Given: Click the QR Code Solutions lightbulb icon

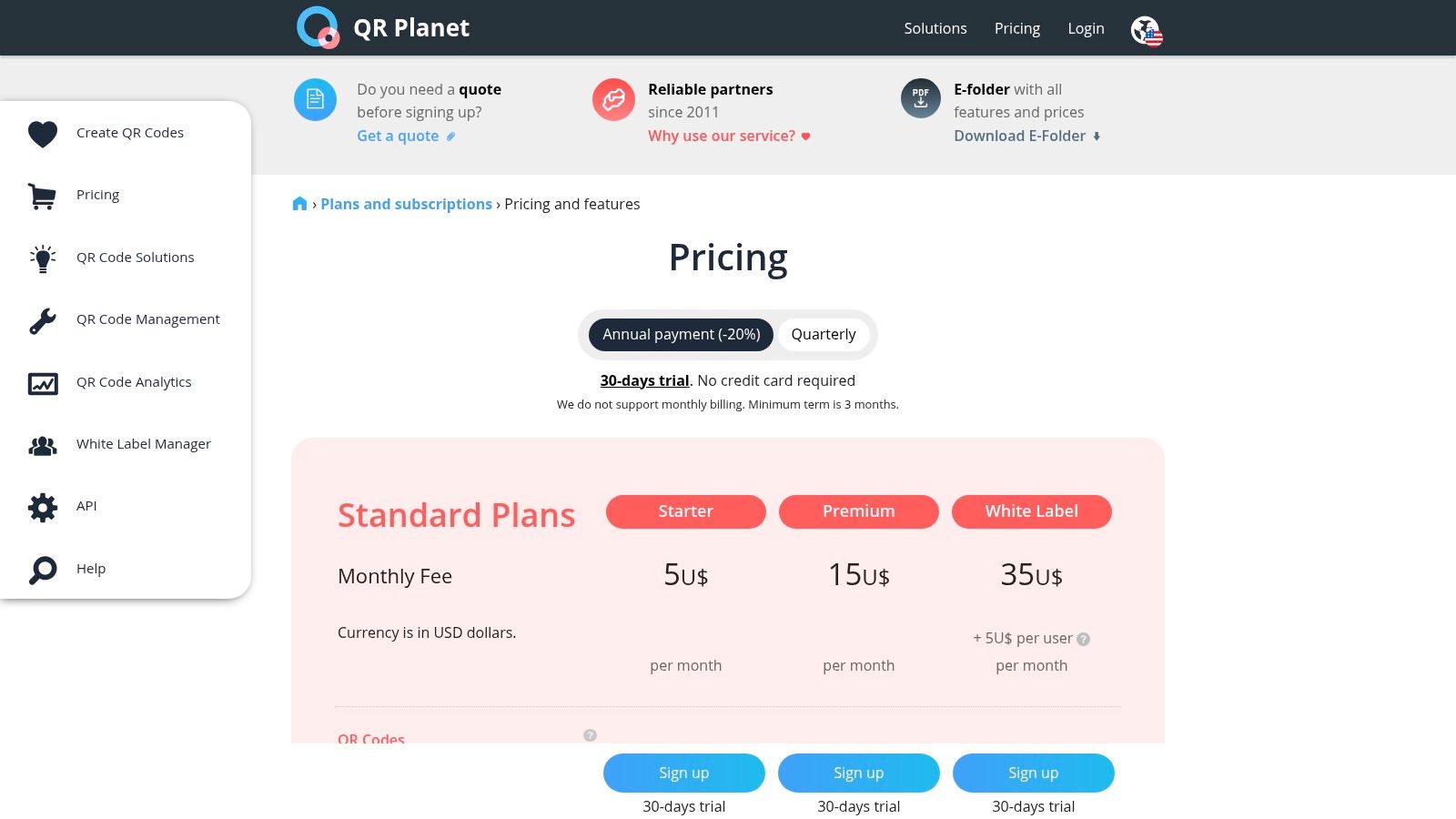Looking at the screenshot, I should [42, 258].
